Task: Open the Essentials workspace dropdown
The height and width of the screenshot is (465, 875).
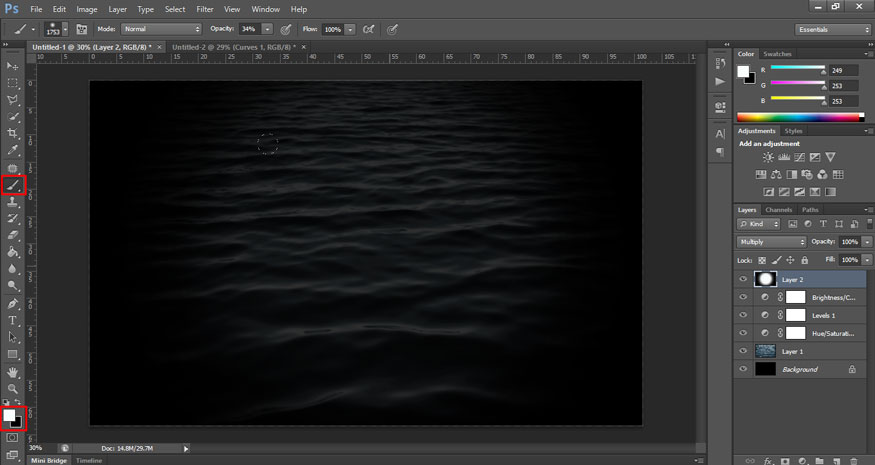Action: click(x=832, y=29)
